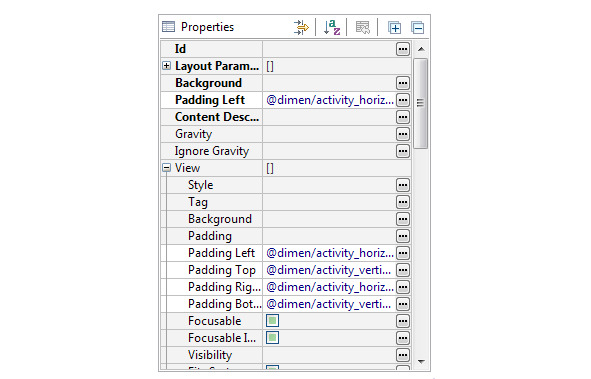The image size is (591, 379).
Task: Click the scrollbar down arrow
Action: [421, 361]
